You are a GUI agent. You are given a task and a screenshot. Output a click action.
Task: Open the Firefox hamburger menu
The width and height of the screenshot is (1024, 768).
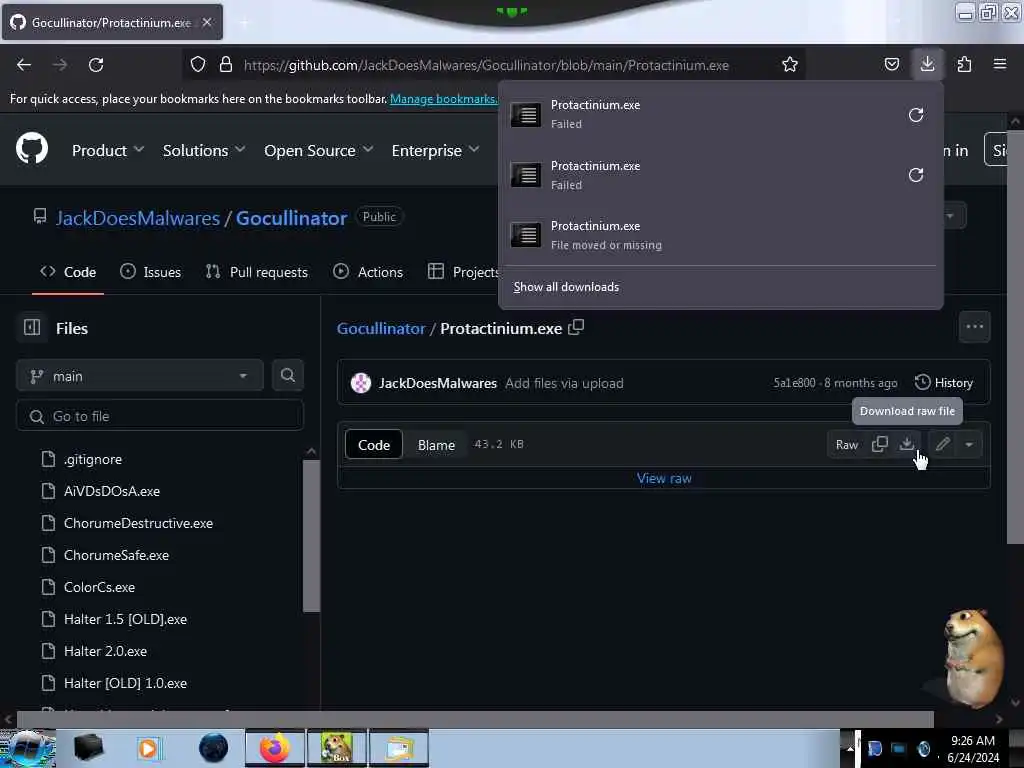[x=999, y=64]
